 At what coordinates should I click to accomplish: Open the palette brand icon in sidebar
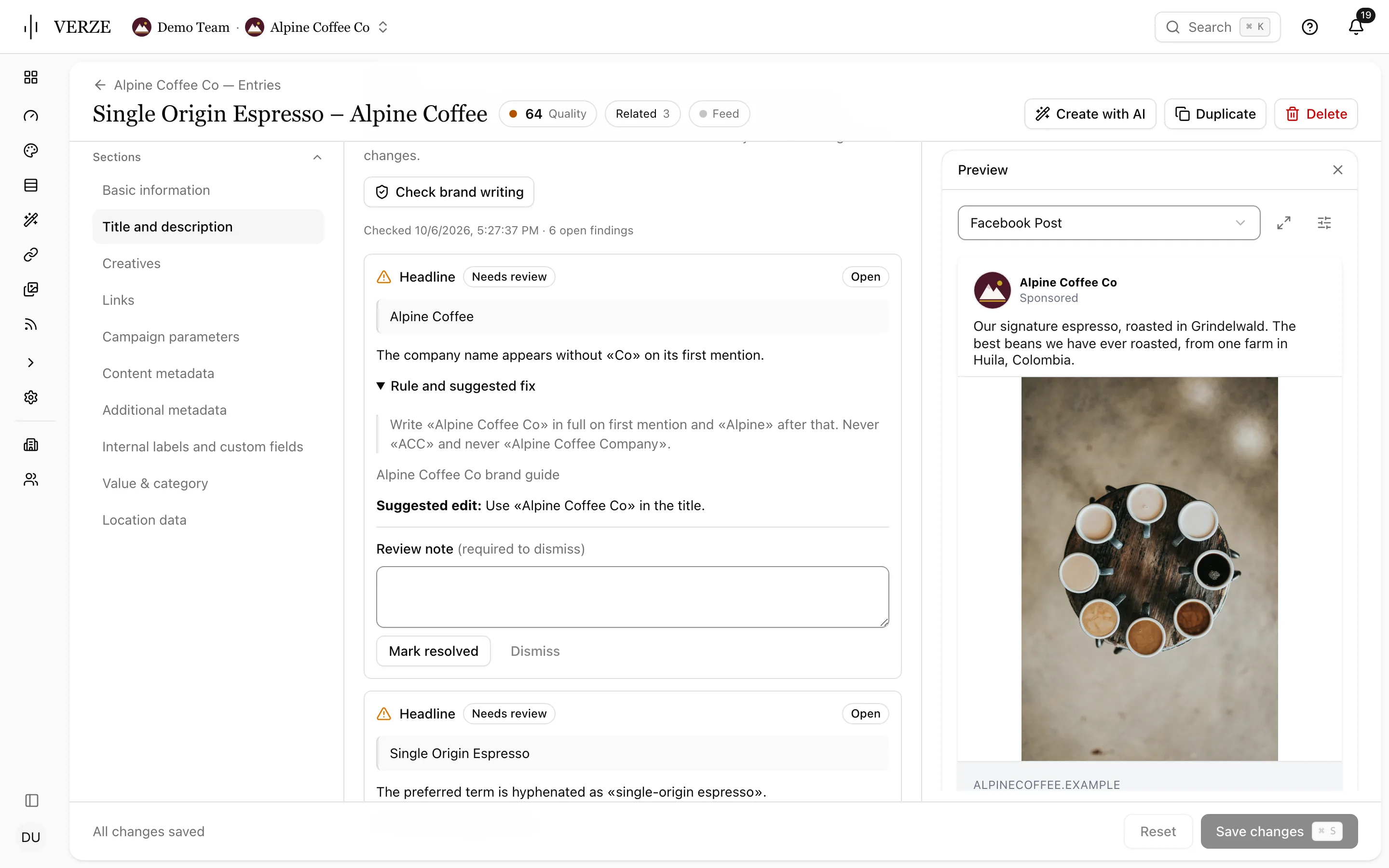pyautogui.click(x=31, y=150)
